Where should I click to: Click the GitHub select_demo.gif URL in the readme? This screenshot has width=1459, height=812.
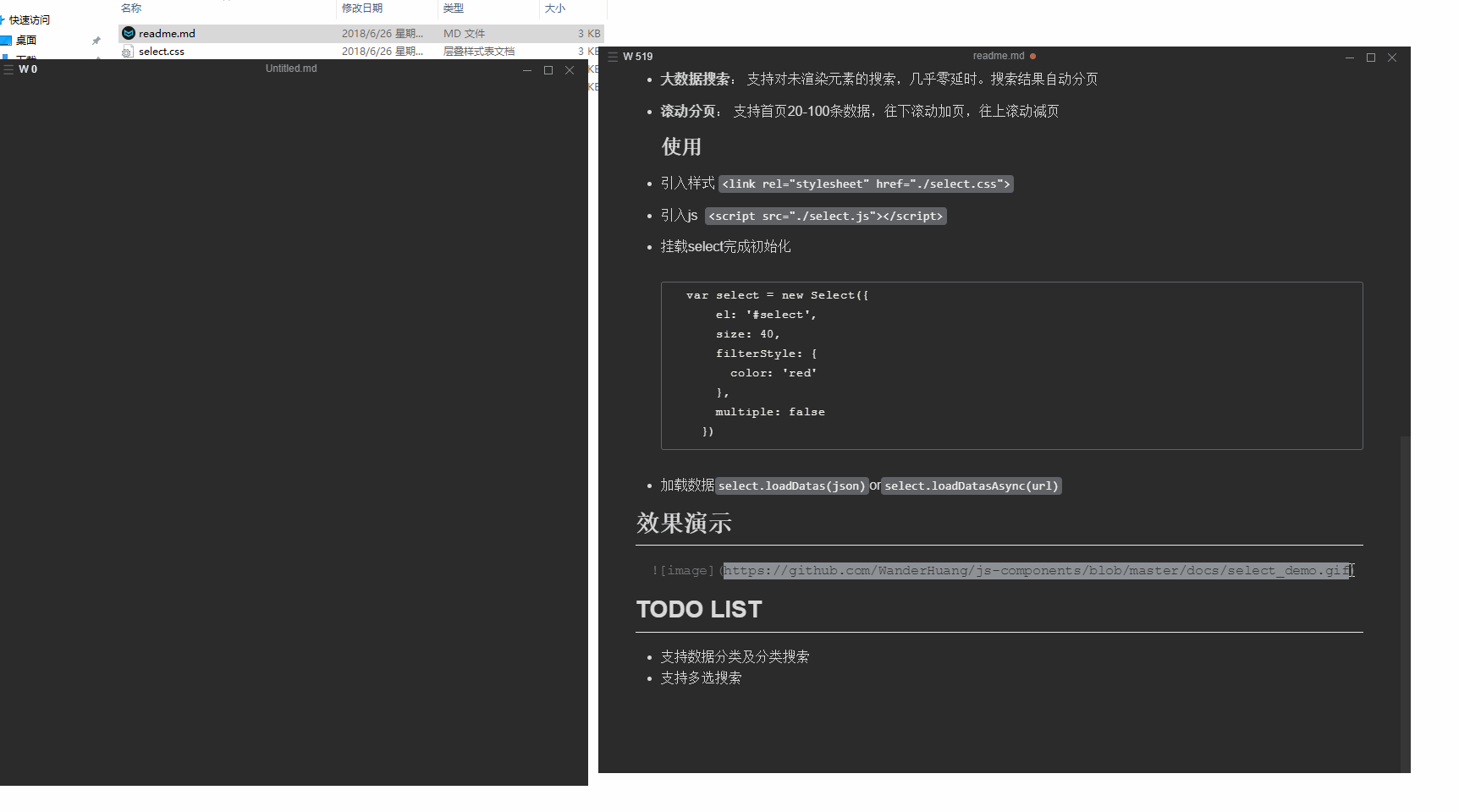(x=1037, y=570)
